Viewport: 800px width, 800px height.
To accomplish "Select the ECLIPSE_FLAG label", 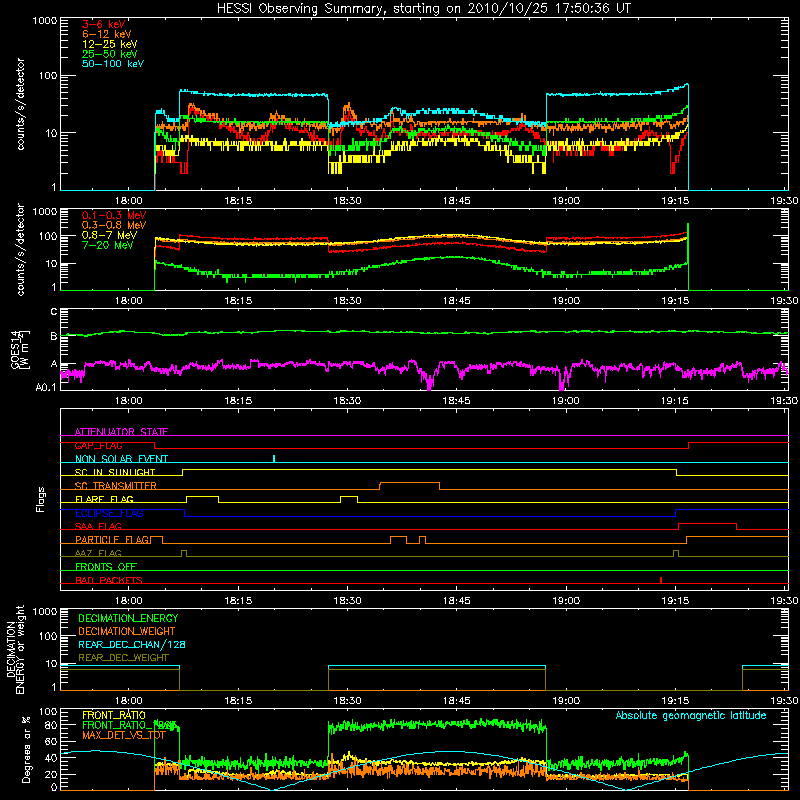I will 109,513.
